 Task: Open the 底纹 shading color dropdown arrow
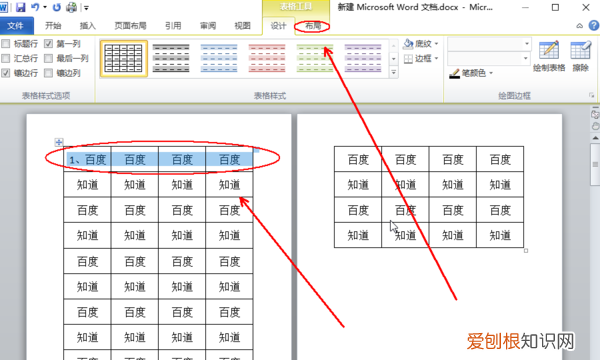(436, 44)
